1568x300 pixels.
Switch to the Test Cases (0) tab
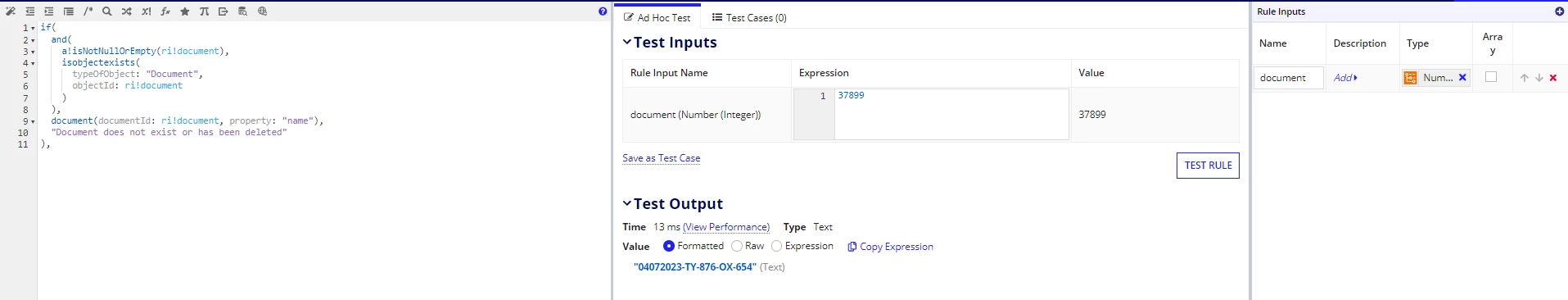[x=749, y=17]
